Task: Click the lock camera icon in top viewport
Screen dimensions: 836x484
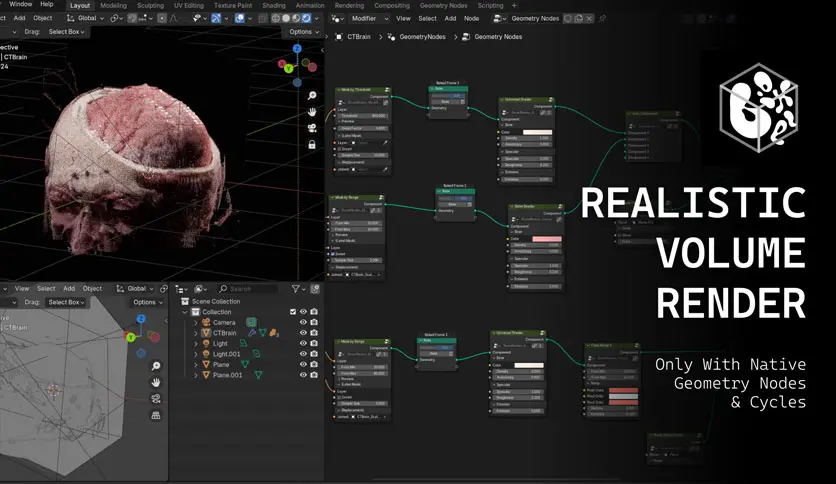Action: [x=312, y=144]
